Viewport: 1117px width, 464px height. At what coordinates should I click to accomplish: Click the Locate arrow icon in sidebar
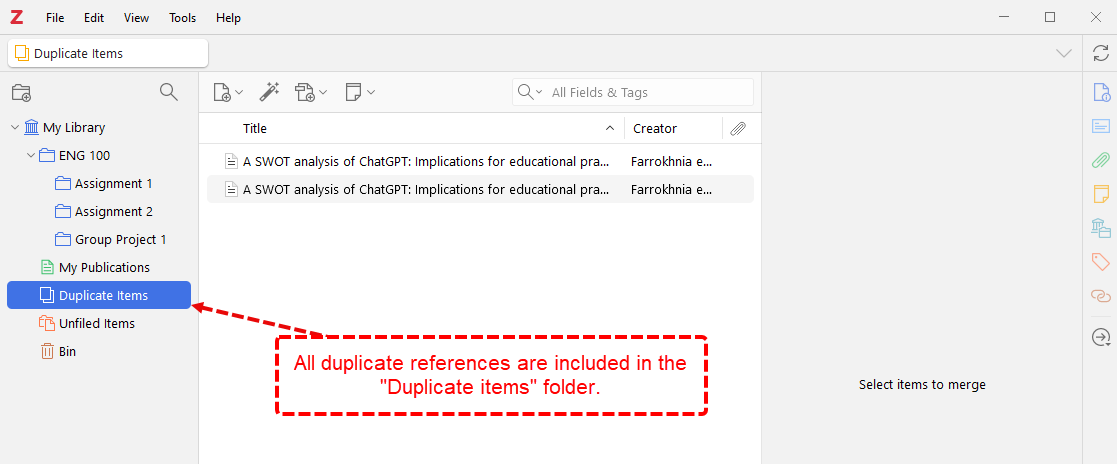point(1100,338)
